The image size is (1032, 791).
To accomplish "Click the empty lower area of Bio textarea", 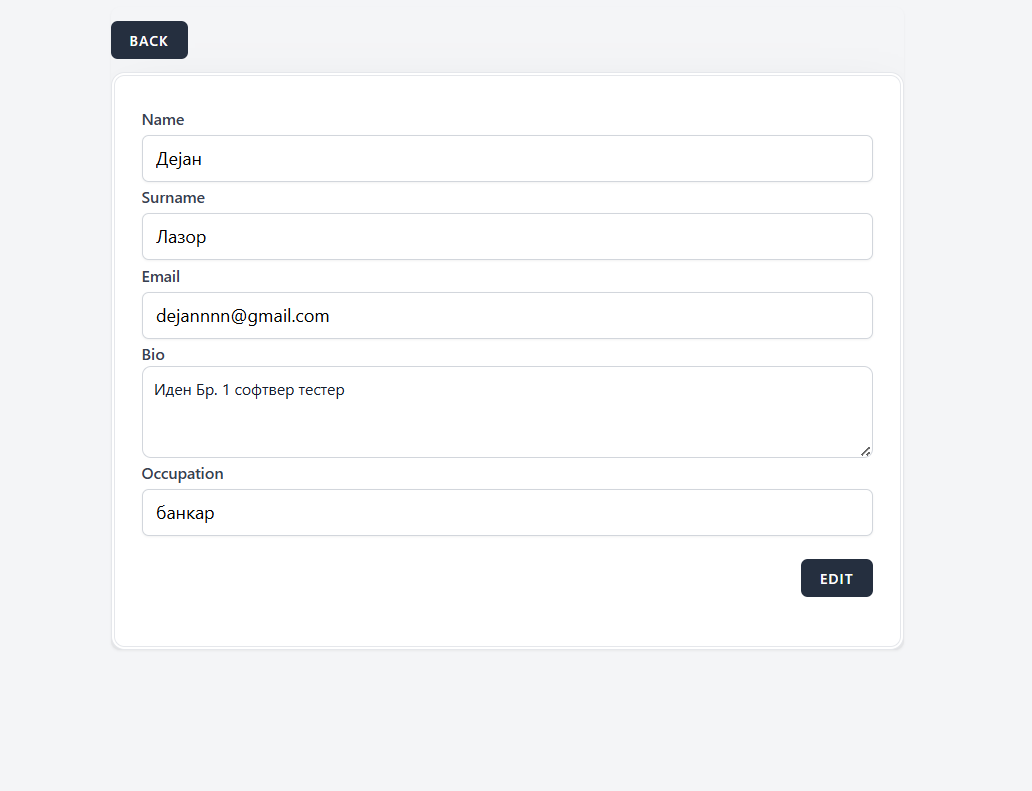I will [x=507, y=430].
